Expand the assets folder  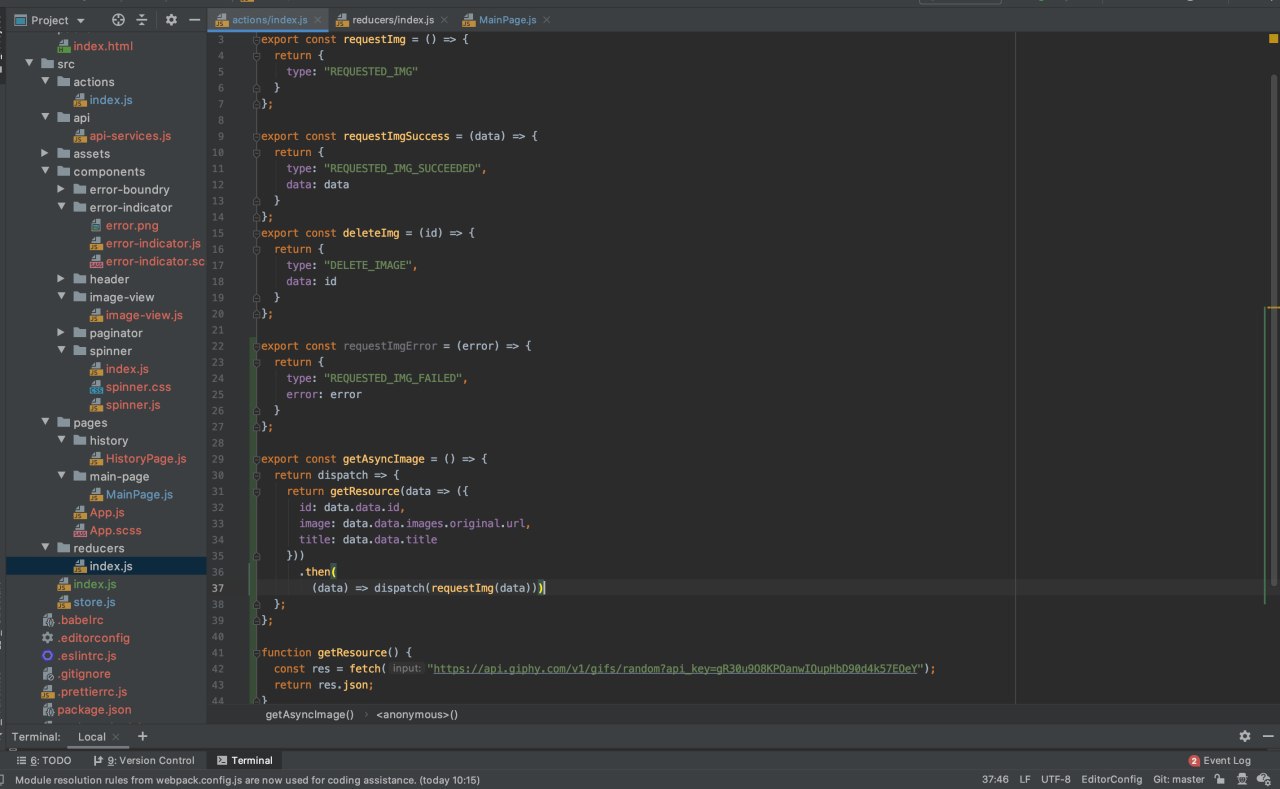click(x=45, y=153)
